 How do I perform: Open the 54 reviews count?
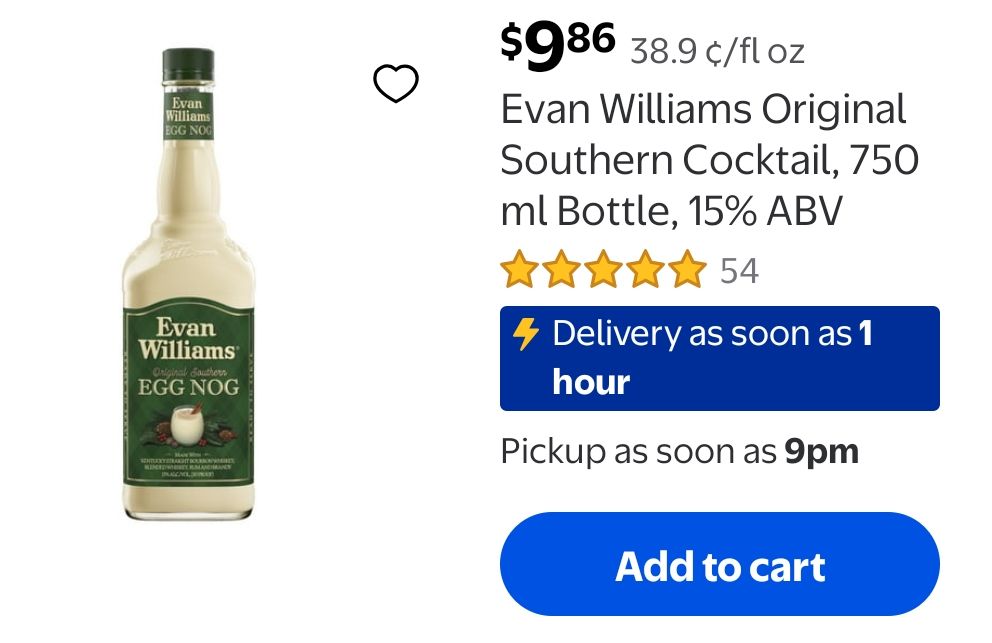point(739,271)
